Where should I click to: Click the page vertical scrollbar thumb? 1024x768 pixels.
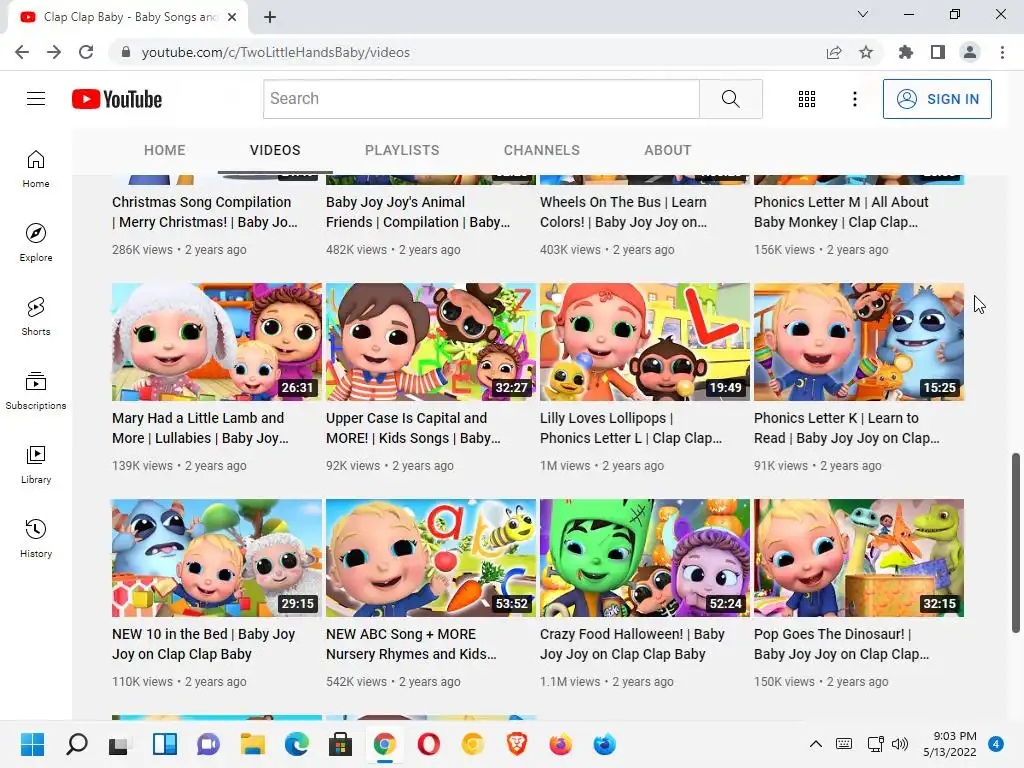pos(1016,543)
